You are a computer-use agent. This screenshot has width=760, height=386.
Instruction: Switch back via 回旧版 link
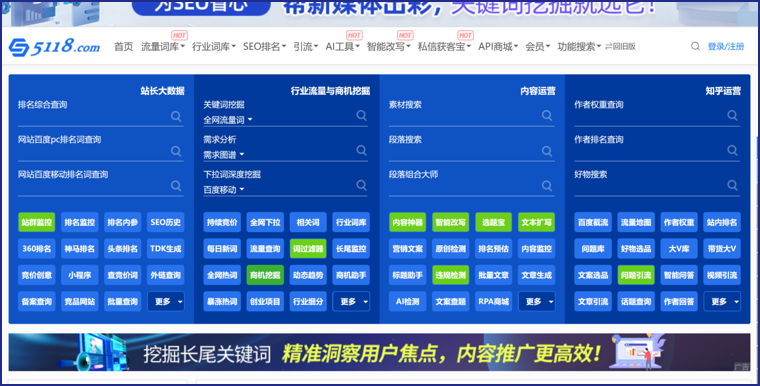coord(620,47)
